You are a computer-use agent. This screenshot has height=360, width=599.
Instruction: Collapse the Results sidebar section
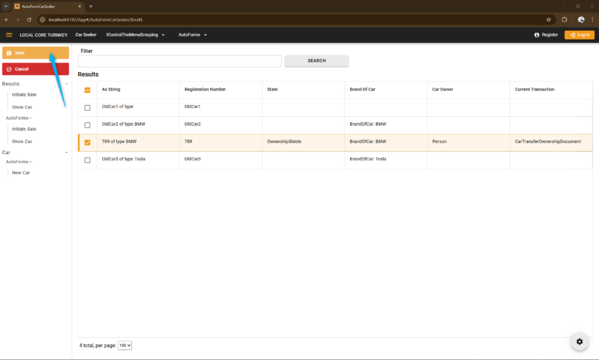(66, 84)
